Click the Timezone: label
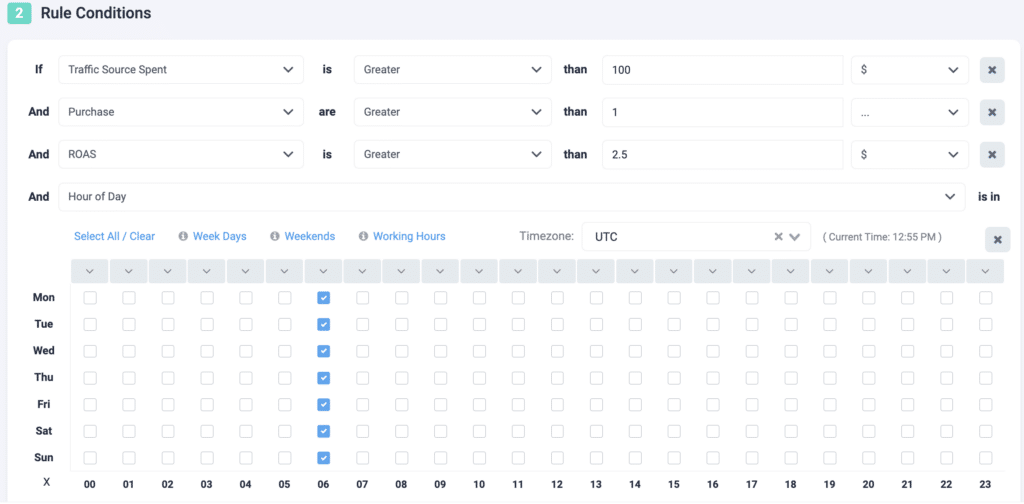The width and height of the screenshot is (1024, 504). coord(547,236)
